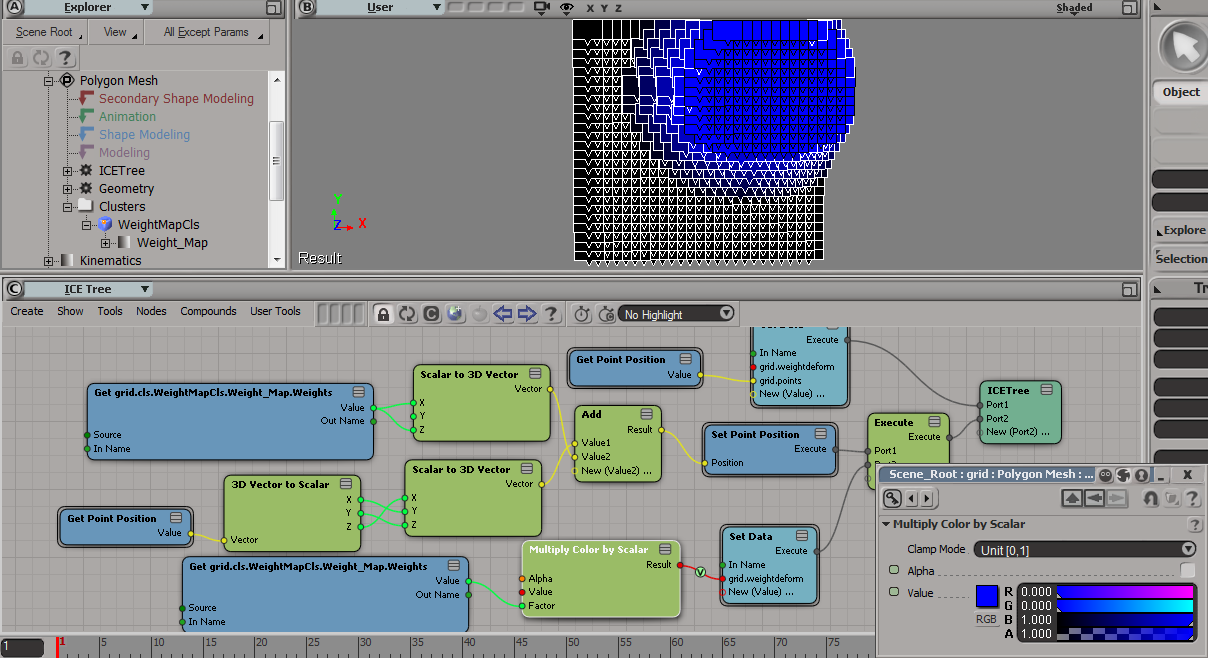This screenshot has height=658, width=1208.
Task: Click the blue Value color swatch
Action: click(987, 596)
